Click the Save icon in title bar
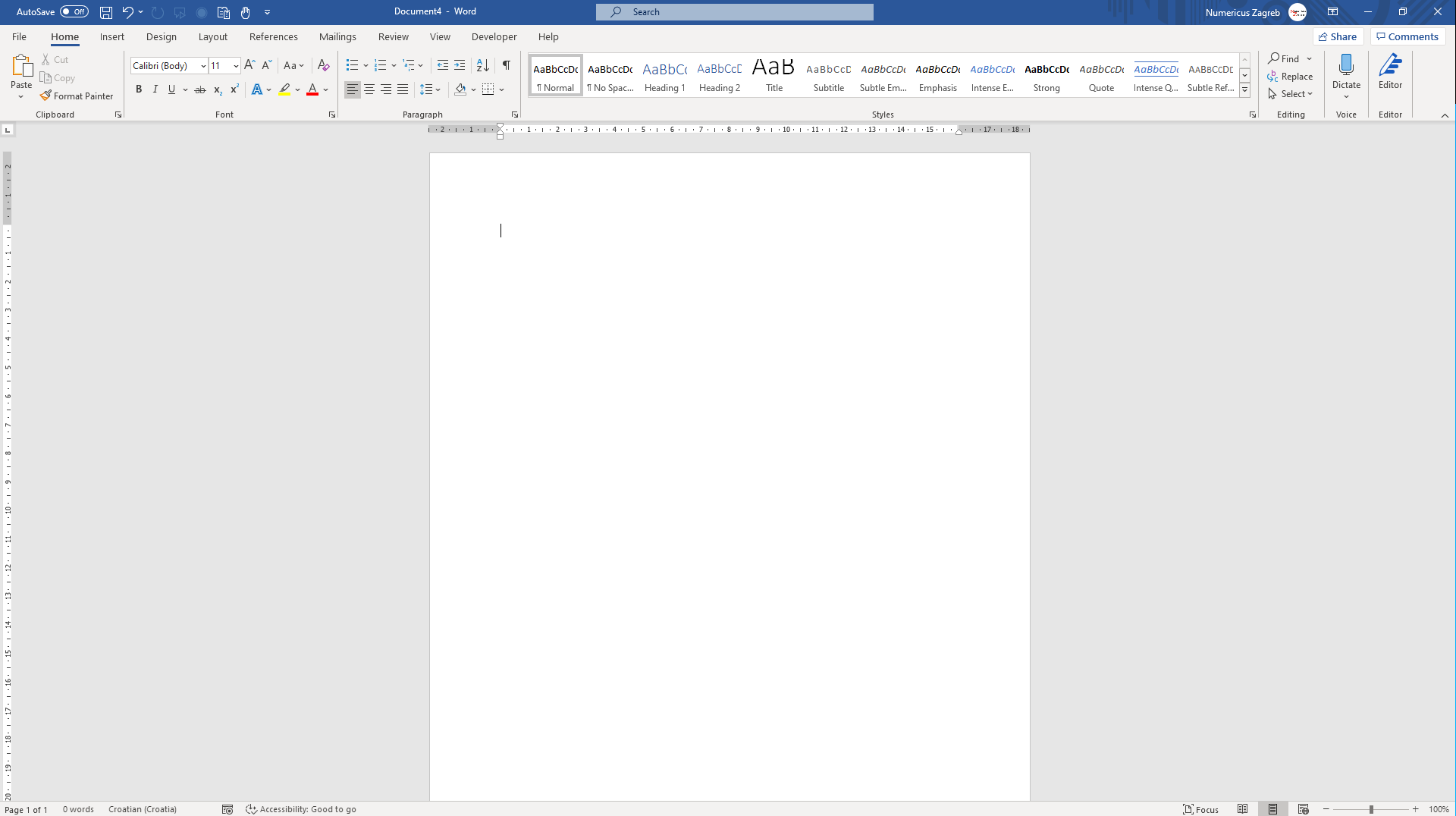 point(106,12)
